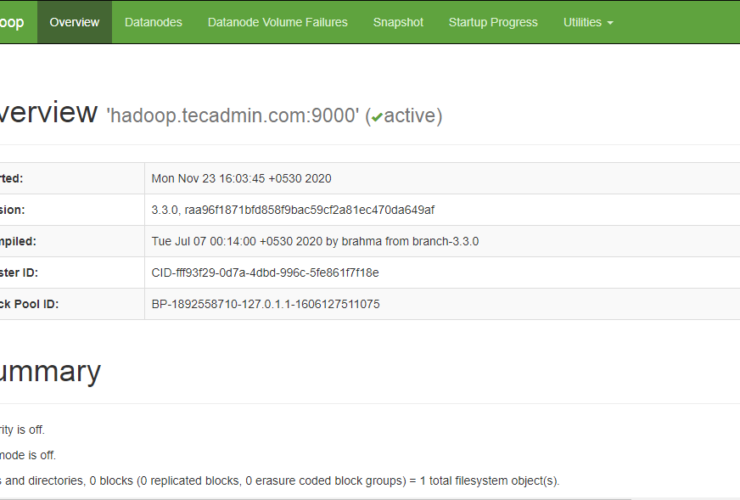
Task: Click the total filesystem objects summary line
Action: coord(280,481)
